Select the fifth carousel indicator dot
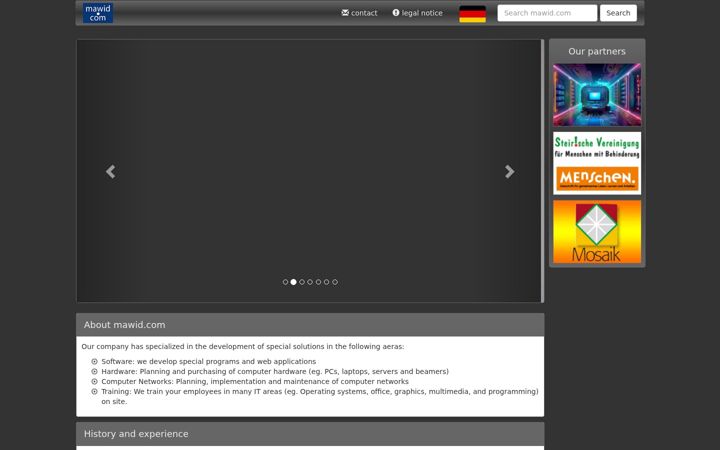Viewport: 720px width, 450px height. (318, 282)
